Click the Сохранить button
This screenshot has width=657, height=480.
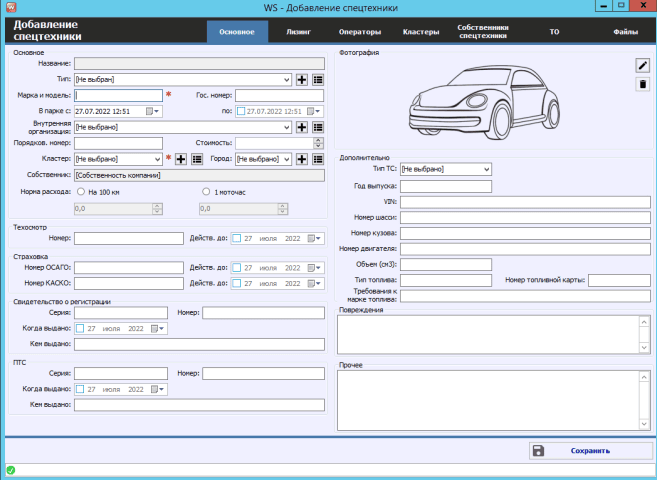coord(589,451)
